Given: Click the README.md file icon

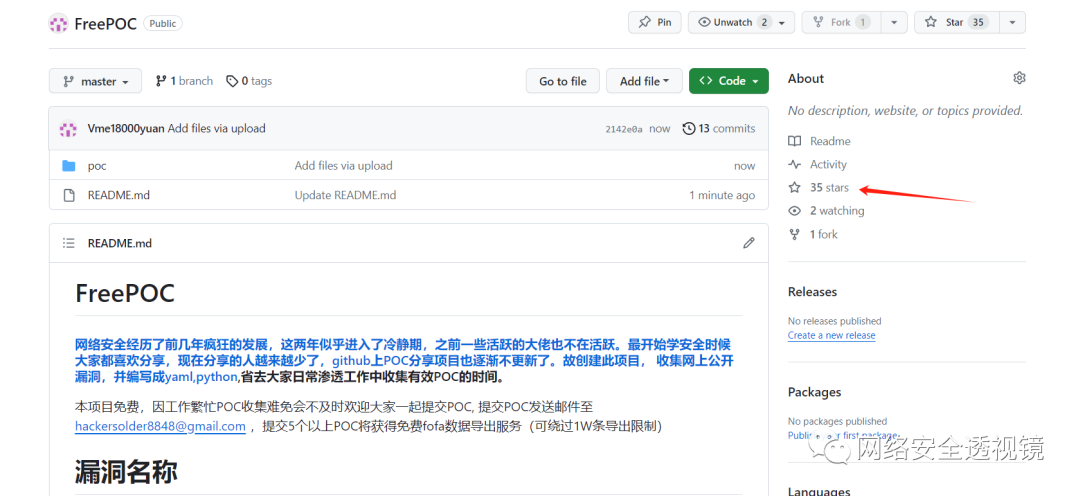Looking at the screenshot, I should pos(68,196).
